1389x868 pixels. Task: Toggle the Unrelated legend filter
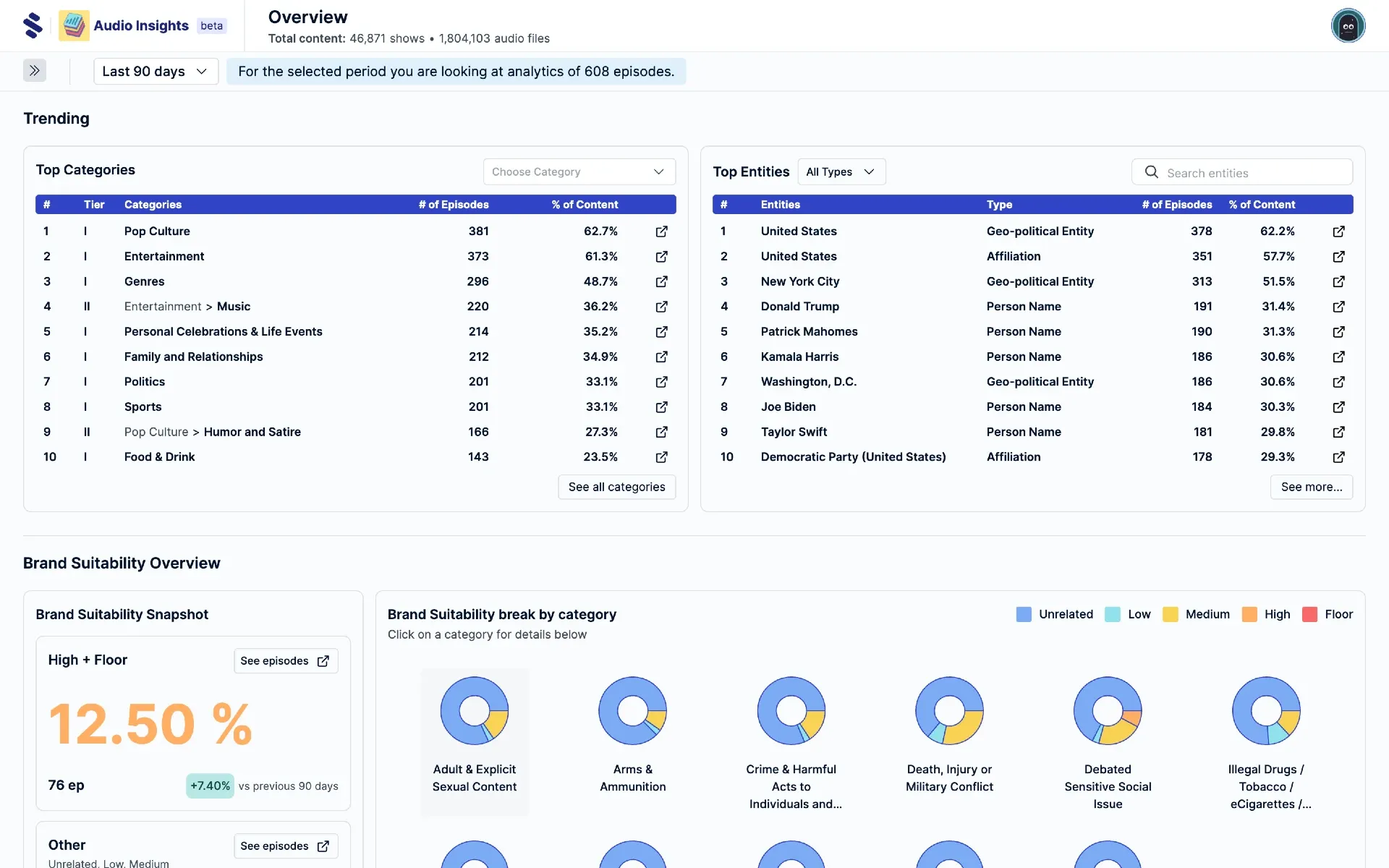pyautogui.click(x=1023, y=614)
